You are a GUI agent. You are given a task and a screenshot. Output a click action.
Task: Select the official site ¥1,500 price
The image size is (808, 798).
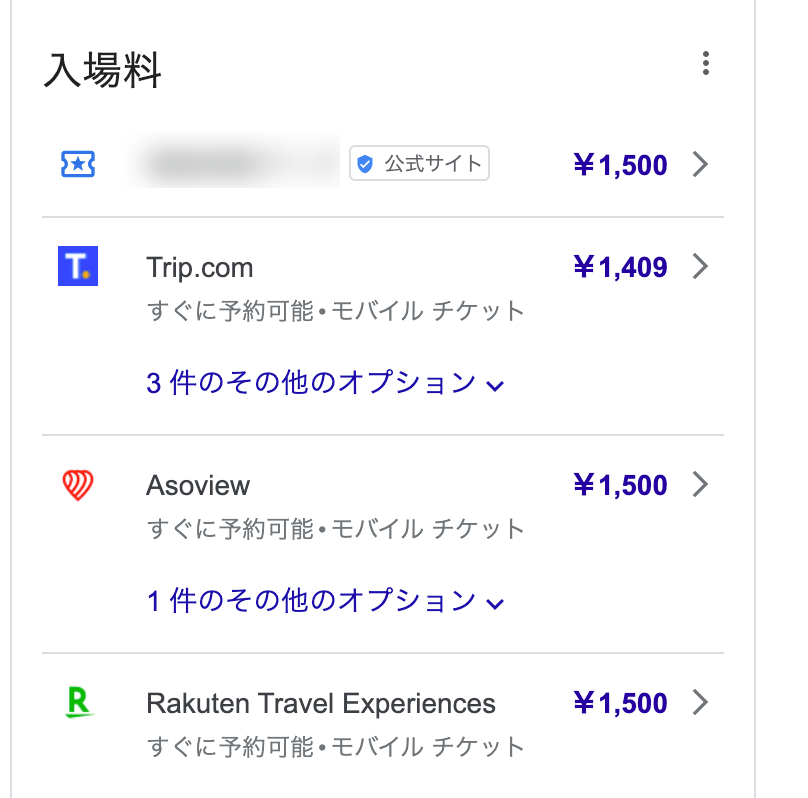620,165
